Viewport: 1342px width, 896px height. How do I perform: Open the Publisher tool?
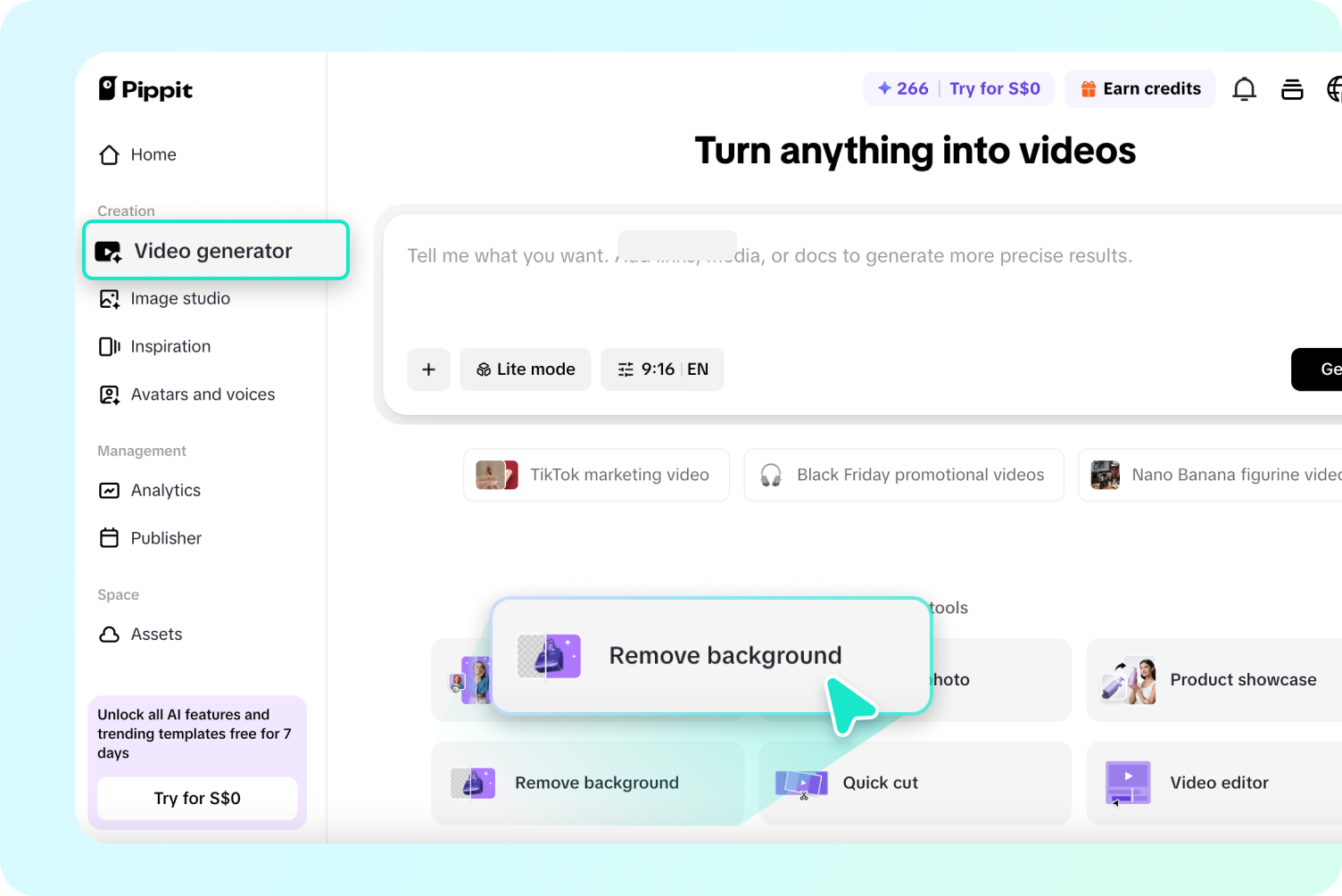[x=165, y=537]
